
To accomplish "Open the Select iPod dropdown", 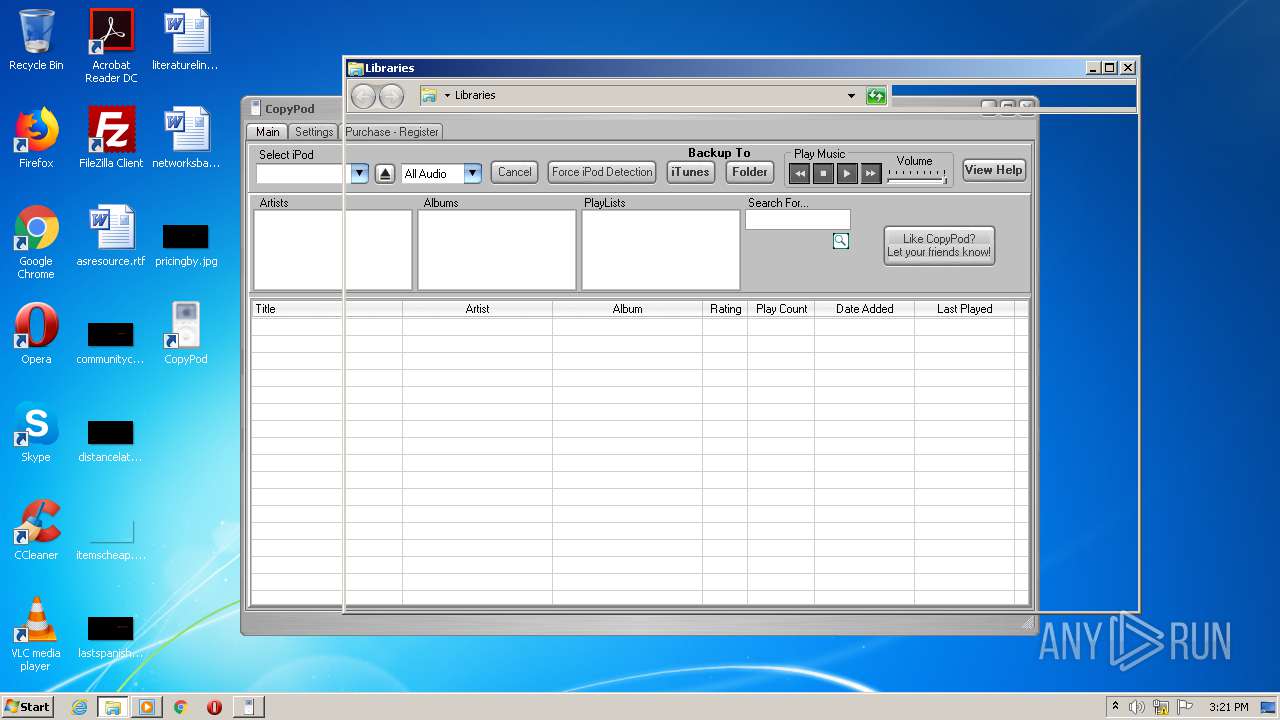I will [x=360, y=174].
